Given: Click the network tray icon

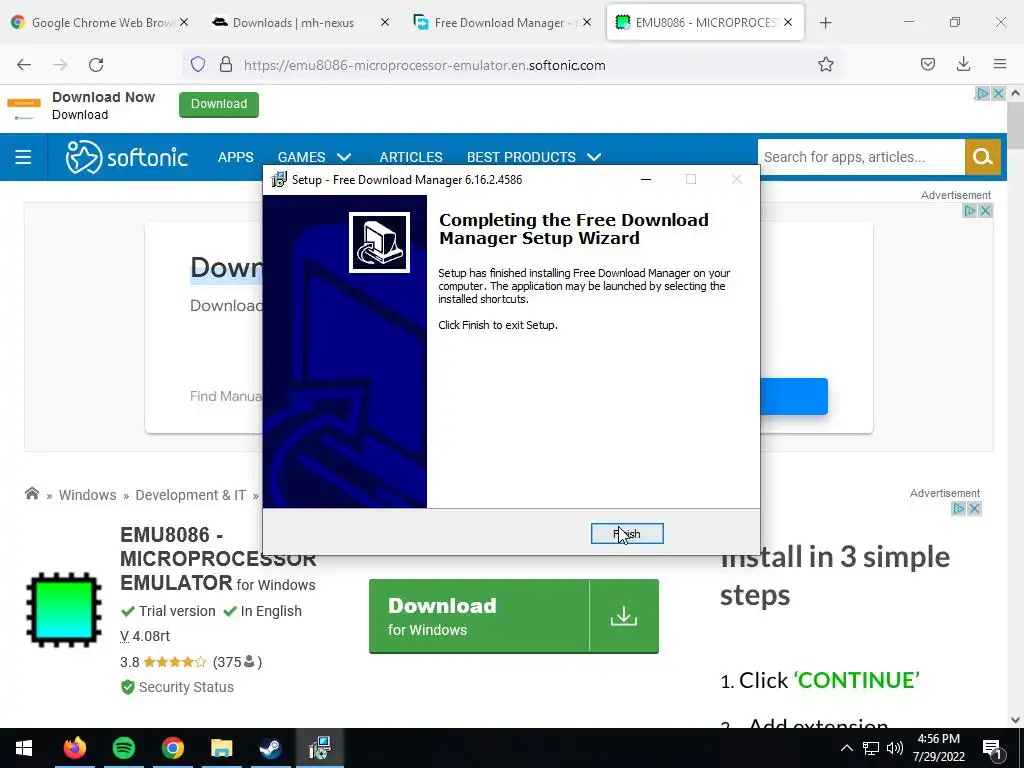Looking at the screenshot, I should click(871, 748).
